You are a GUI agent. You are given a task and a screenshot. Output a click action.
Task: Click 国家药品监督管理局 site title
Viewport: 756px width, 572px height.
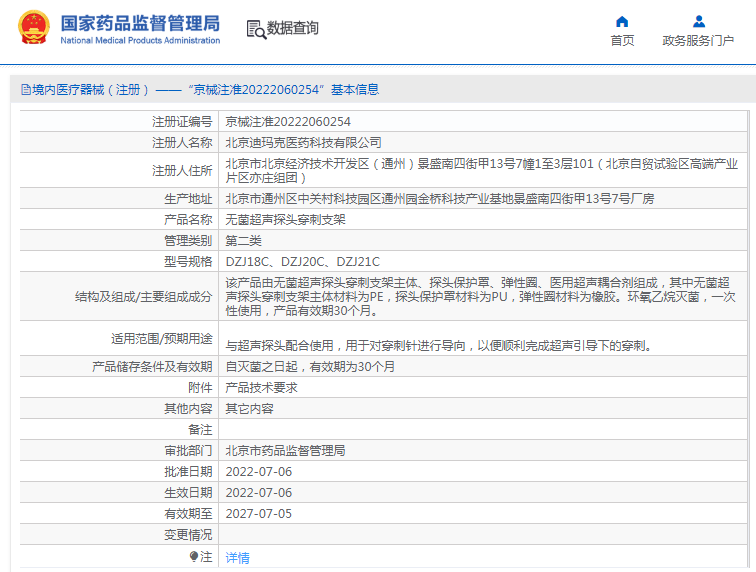(x=140, y=24)
